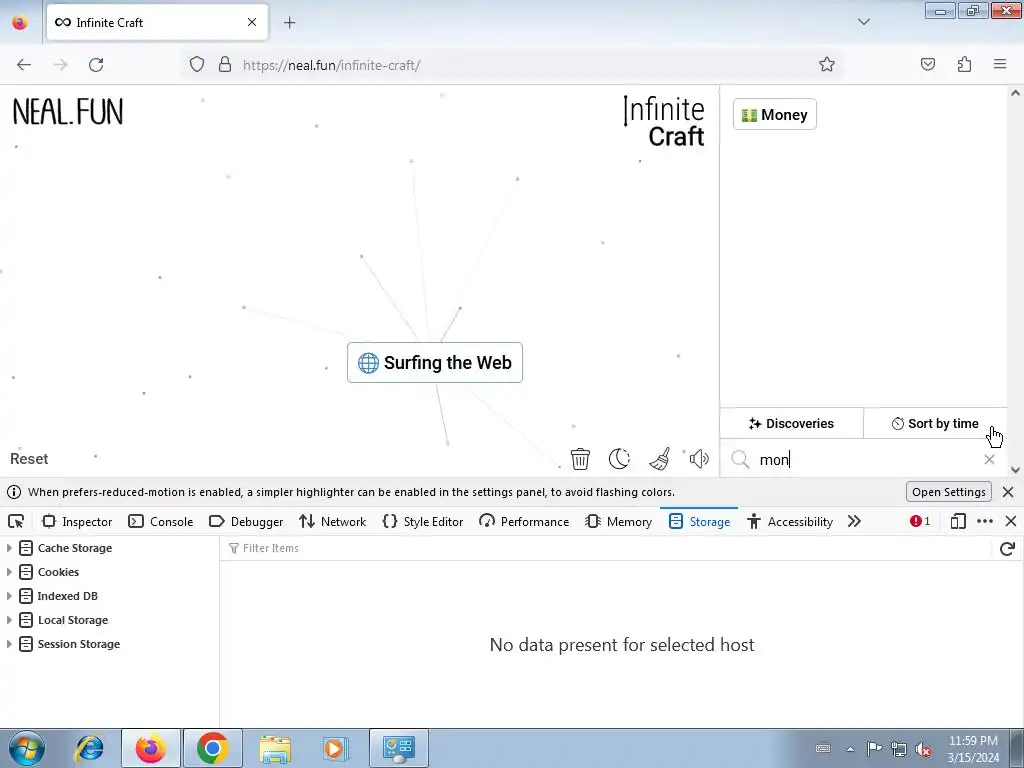The image size is (1024, 768).
Task: Mute sound with the speaker icon
Action: point(699,458)
